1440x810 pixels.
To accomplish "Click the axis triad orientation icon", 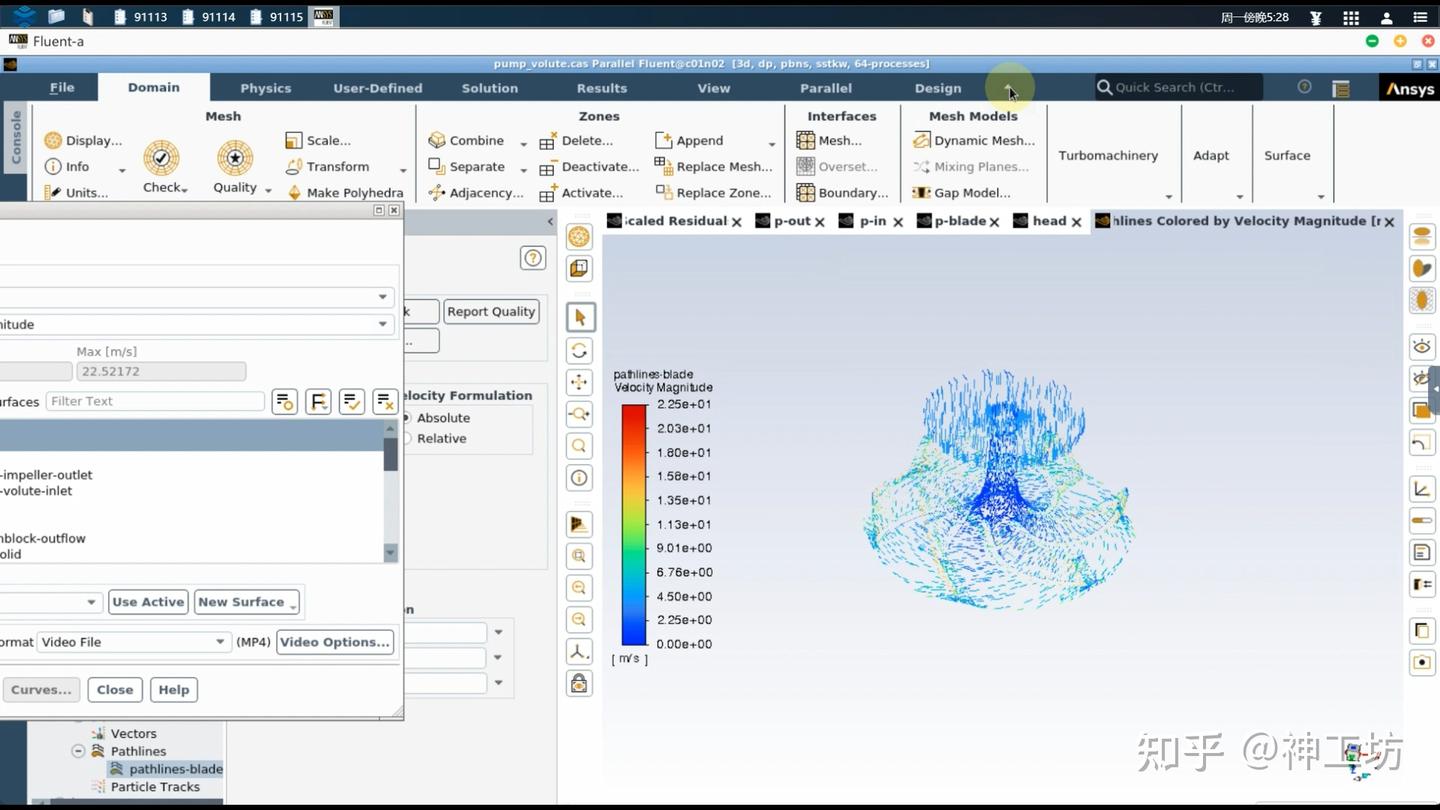I will pos(580,652).
